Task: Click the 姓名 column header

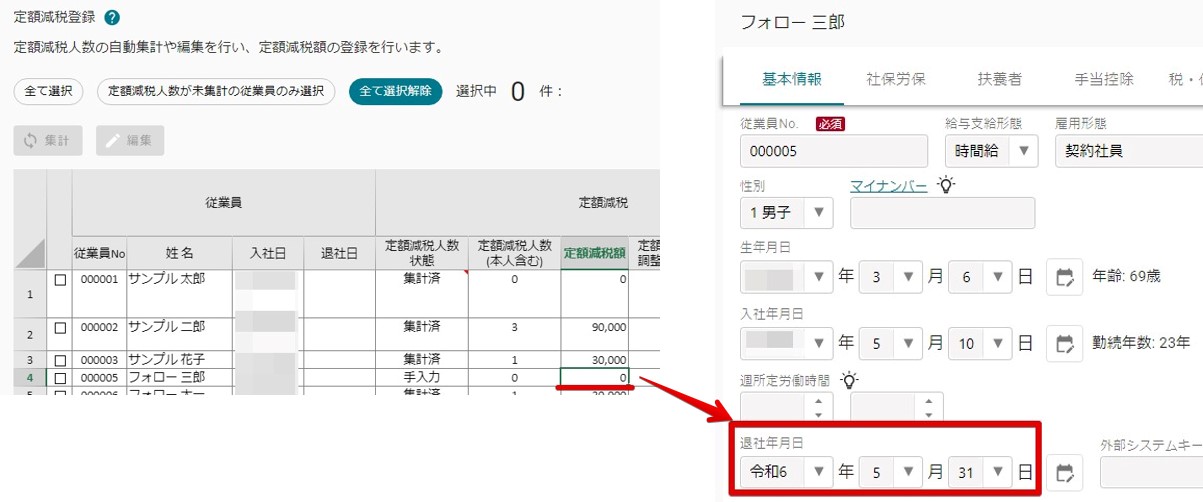Action: (x=179, y=253)
